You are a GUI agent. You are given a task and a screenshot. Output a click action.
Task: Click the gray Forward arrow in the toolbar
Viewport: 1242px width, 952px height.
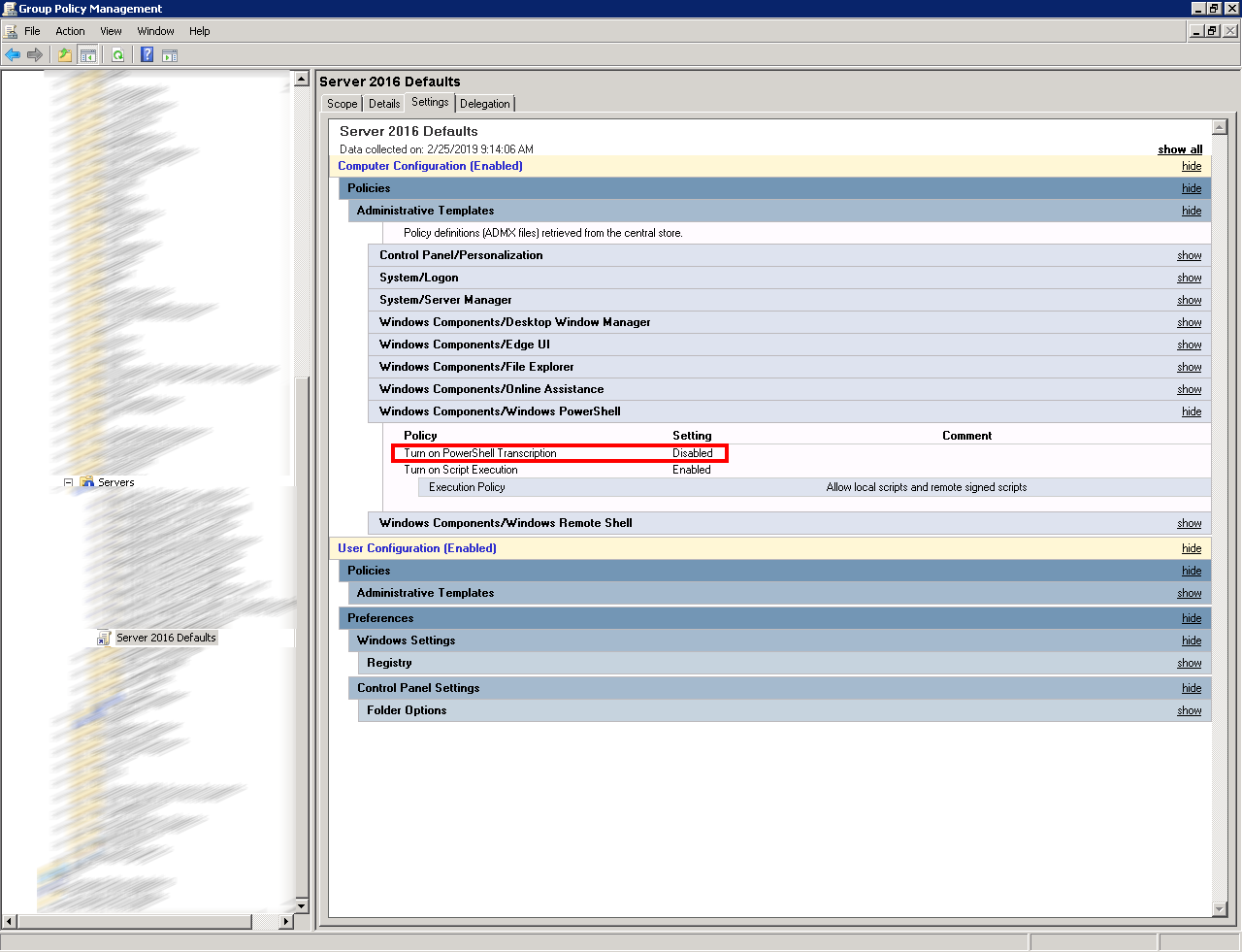point(35,54)
